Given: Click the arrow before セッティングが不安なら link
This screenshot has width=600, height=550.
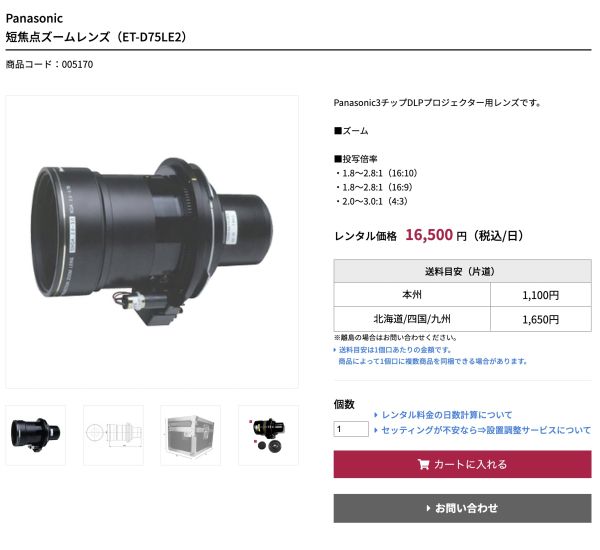Looking at the screenshot, I should 376,430.
